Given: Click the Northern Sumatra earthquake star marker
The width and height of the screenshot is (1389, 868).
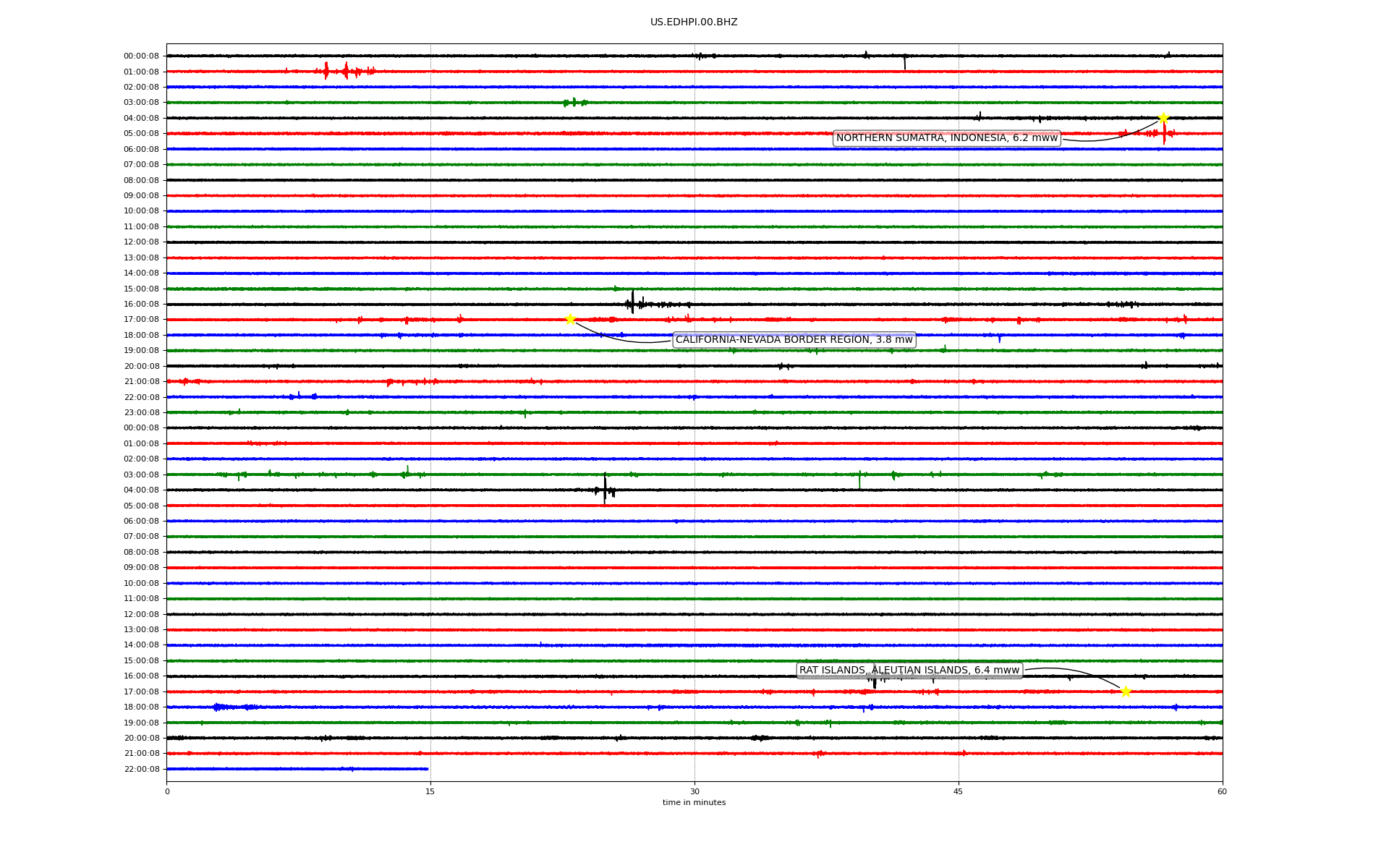Looking at the screenshot, I should click(1163, 118).
